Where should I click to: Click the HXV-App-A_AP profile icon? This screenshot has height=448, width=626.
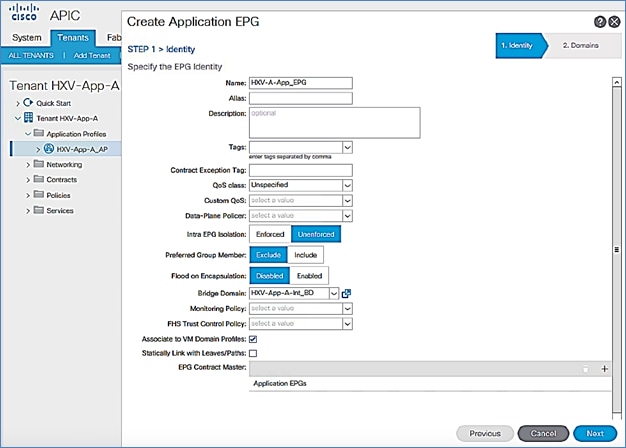pos(49,149)
